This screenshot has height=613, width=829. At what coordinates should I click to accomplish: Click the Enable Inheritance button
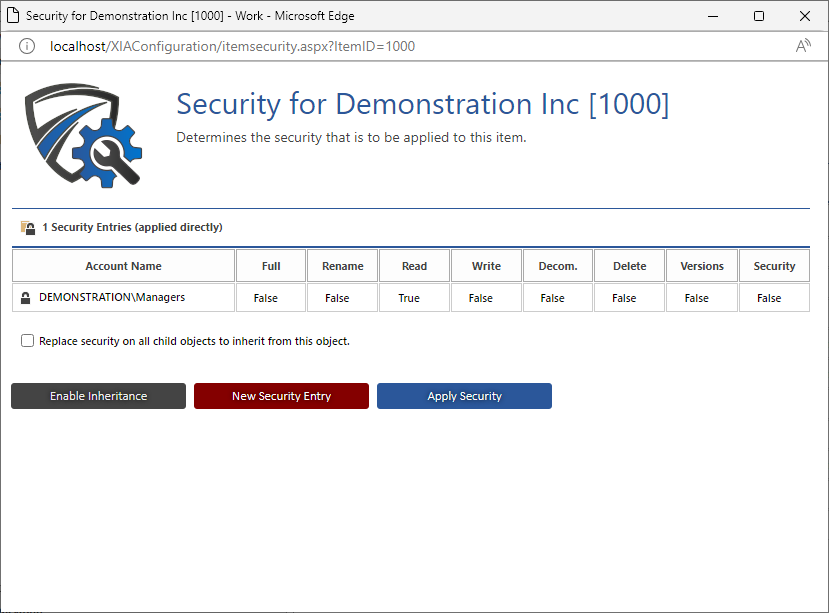(x=98, y=396)
